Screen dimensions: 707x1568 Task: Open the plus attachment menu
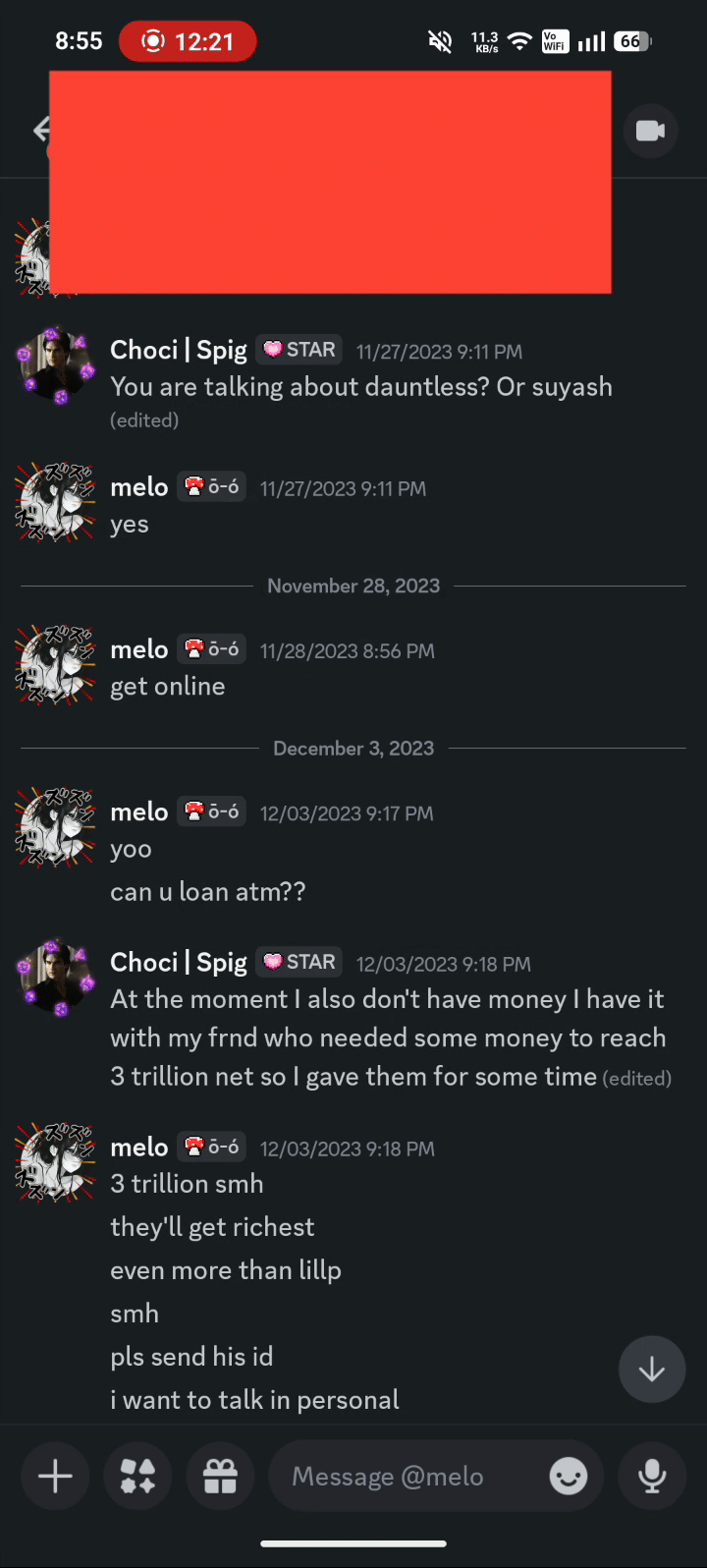(x=55, y=1476)
